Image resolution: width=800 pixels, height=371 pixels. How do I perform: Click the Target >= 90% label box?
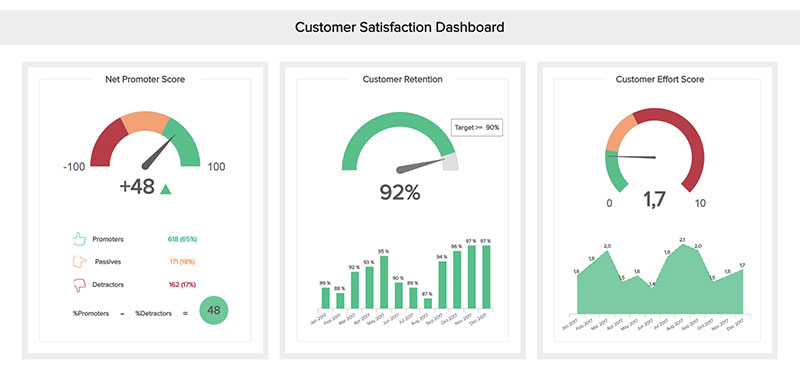coord(477,128)
